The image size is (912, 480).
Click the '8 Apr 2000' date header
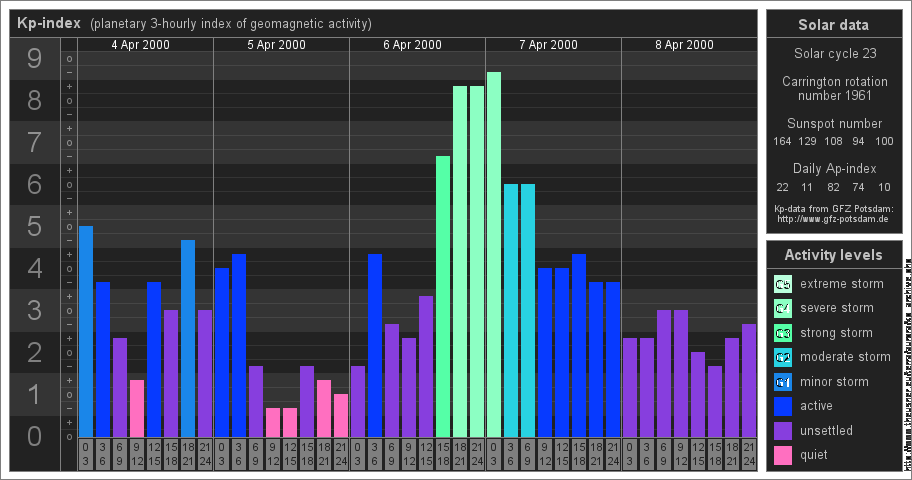tap(684, 45)
